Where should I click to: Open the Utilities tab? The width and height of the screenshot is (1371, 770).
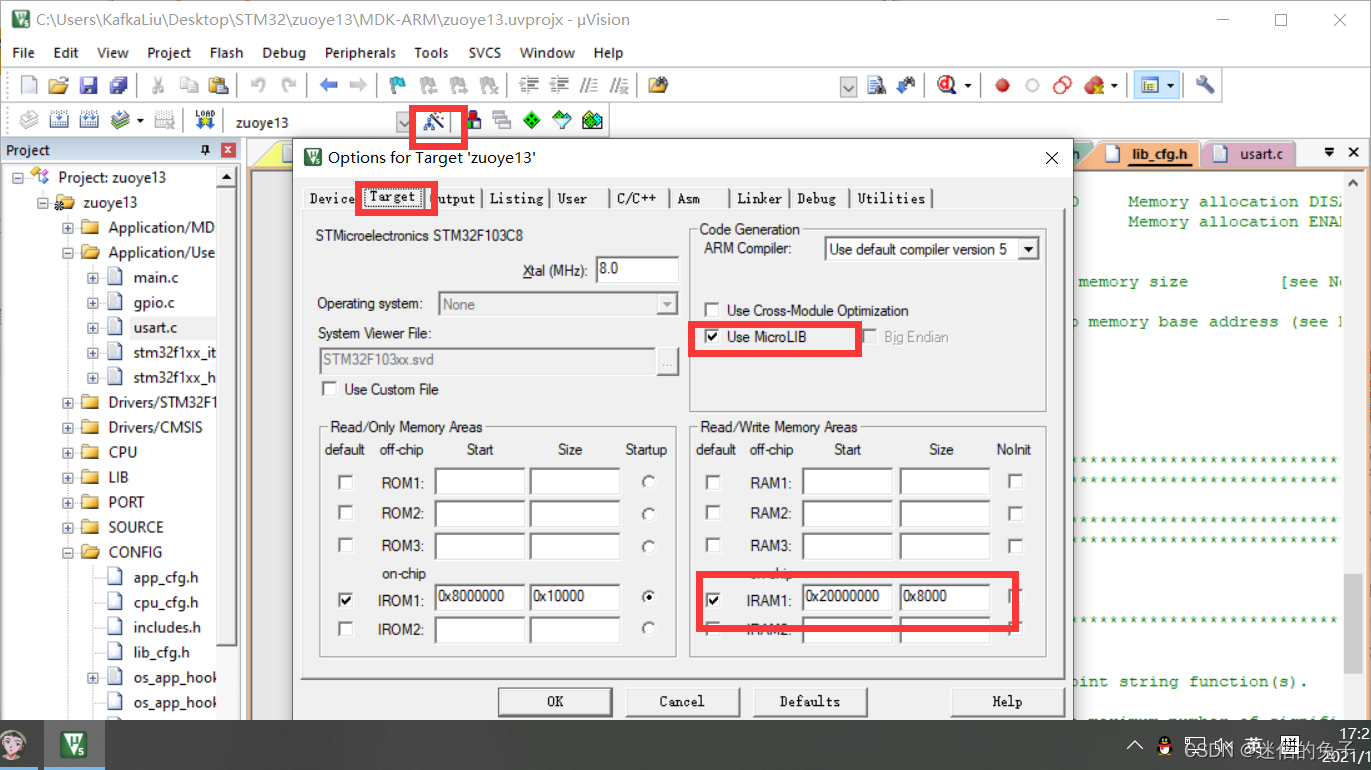pos(891,198)
